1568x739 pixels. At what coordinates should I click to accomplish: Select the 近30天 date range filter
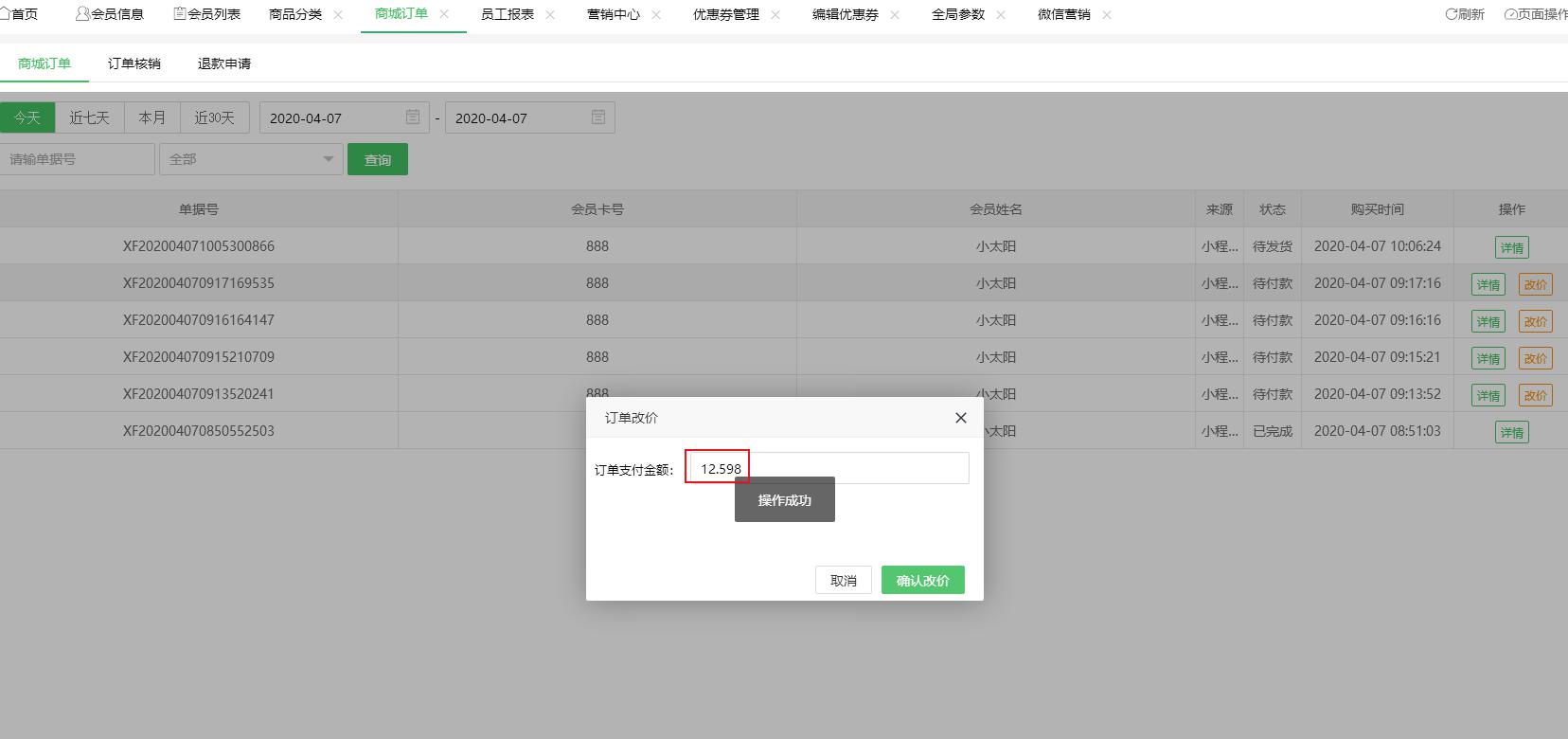tap(214, 117)
